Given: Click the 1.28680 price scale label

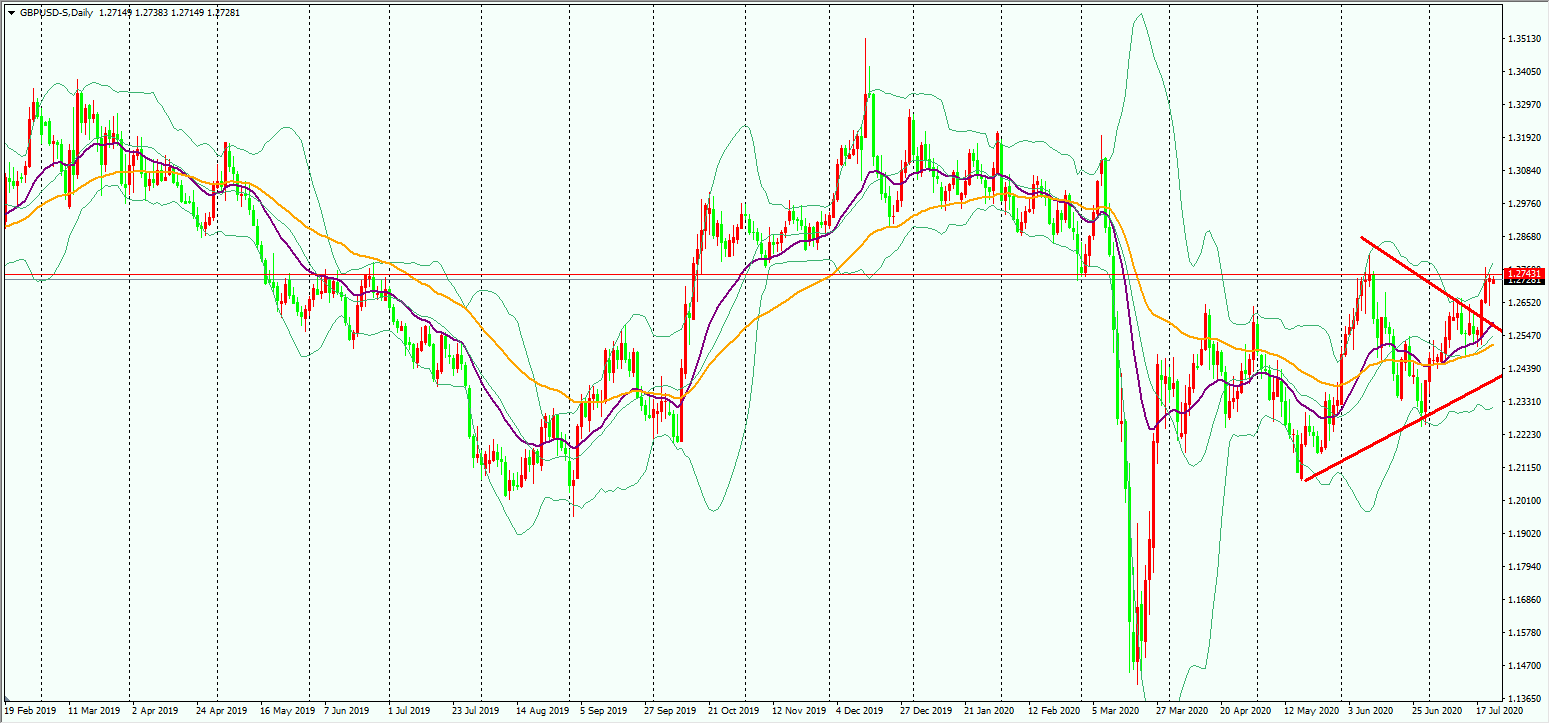Looking at the screenshot, I should [x=1523, y=237].
